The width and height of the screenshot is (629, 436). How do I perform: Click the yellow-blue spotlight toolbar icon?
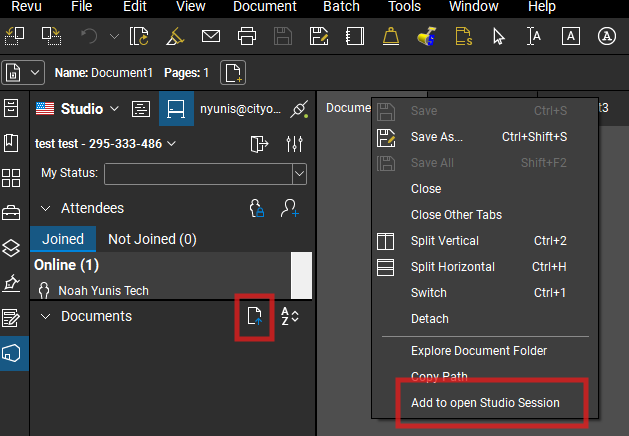tap(427, 37)
